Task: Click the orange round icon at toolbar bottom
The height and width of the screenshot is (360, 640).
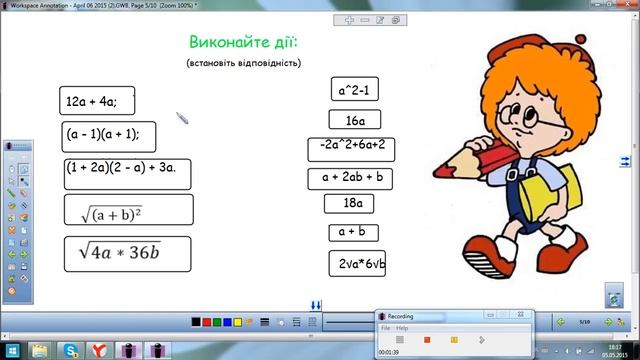Action: coord(11,291)
